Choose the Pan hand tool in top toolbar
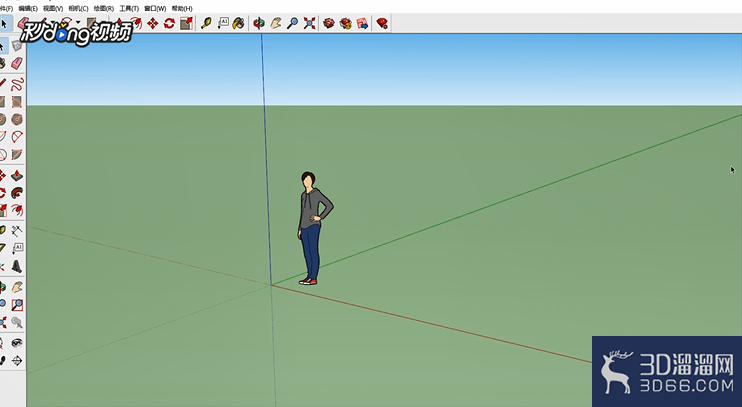This screenshot has width=742, height=407. tap(276, 23)
